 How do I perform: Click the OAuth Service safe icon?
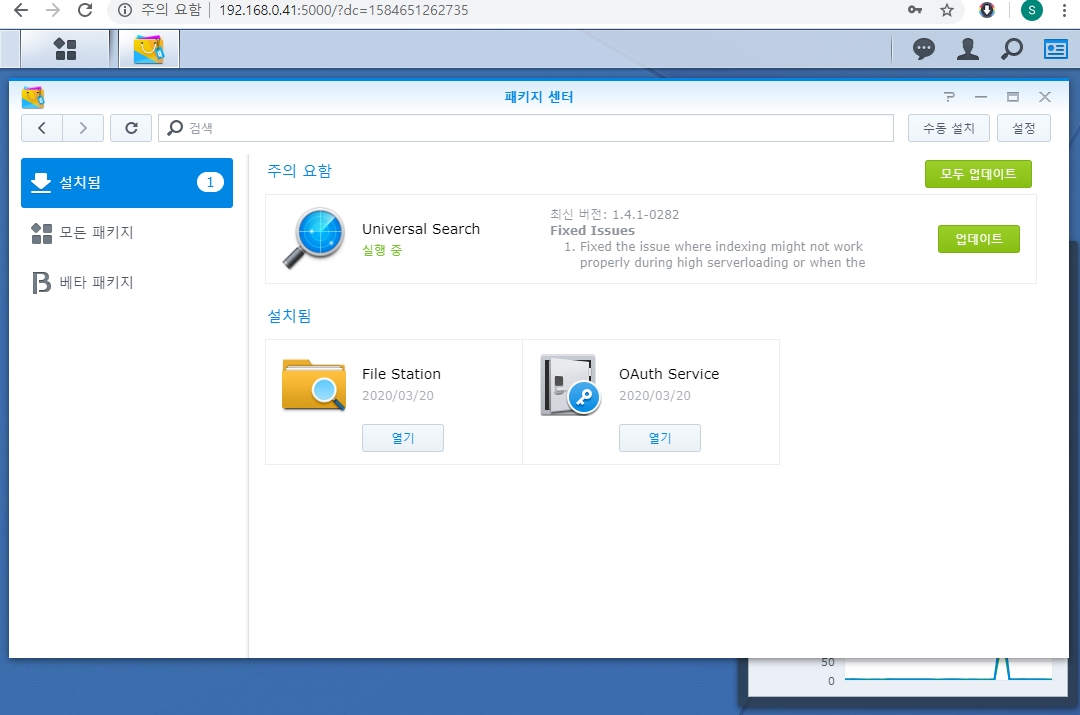(570, 385)
